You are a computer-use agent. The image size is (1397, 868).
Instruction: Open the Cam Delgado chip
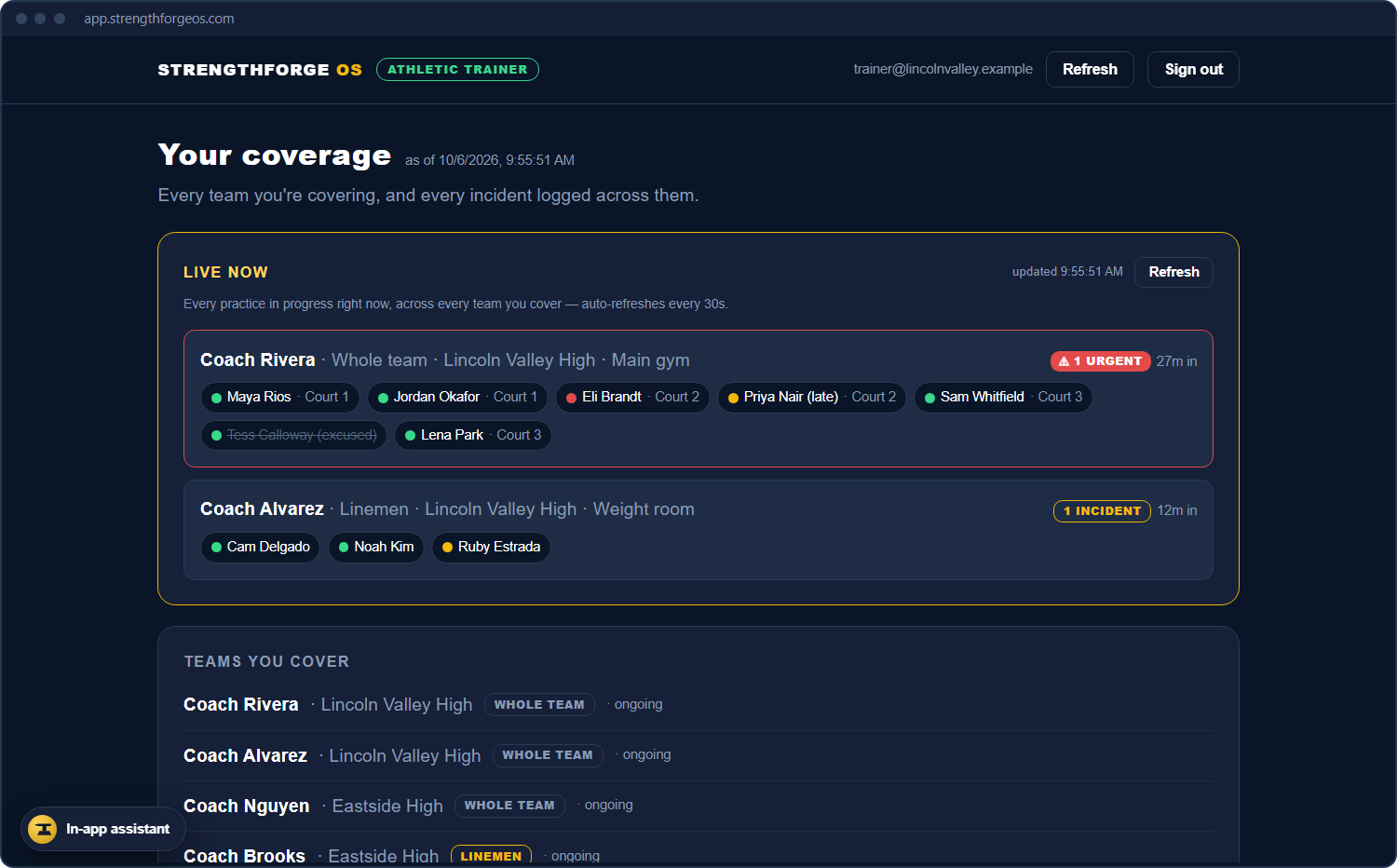coord(260,548)
